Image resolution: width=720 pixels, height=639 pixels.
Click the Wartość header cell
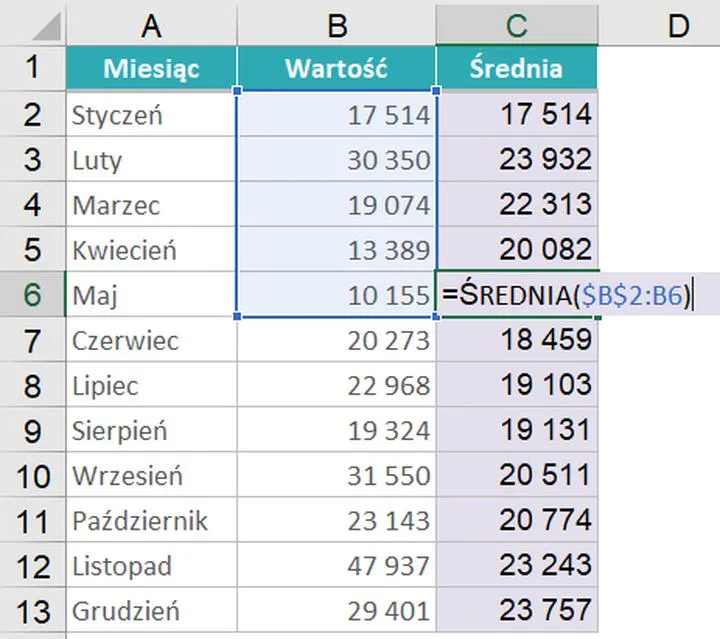[x=337, y=69]
